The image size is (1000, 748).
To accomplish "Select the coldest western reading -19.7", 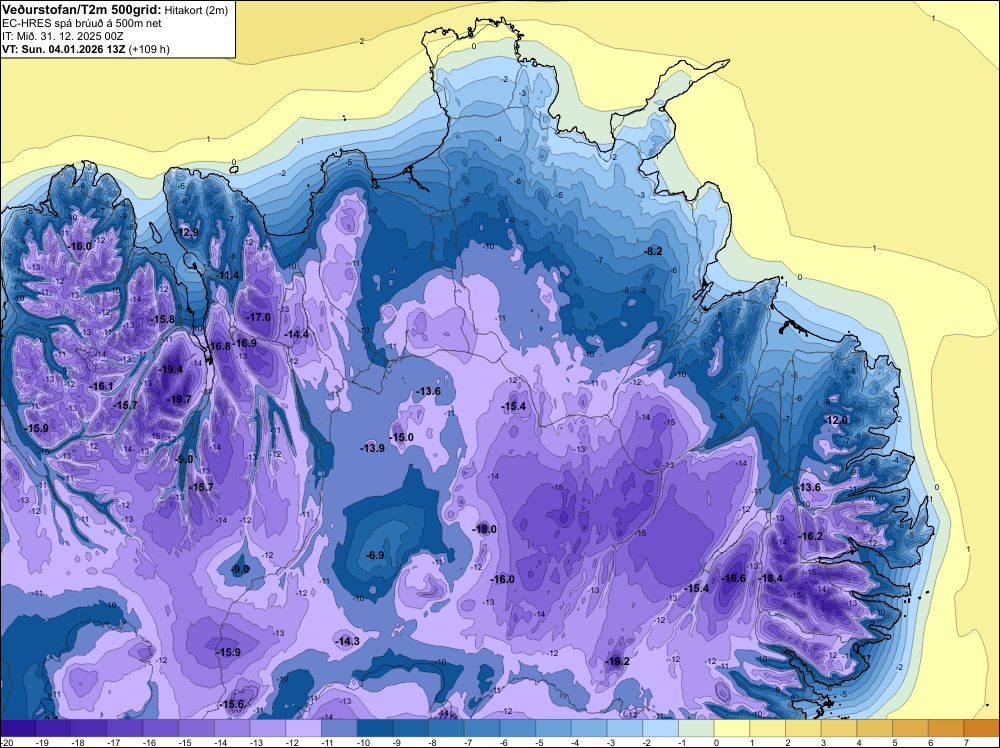I will click(x=179, y=399).
